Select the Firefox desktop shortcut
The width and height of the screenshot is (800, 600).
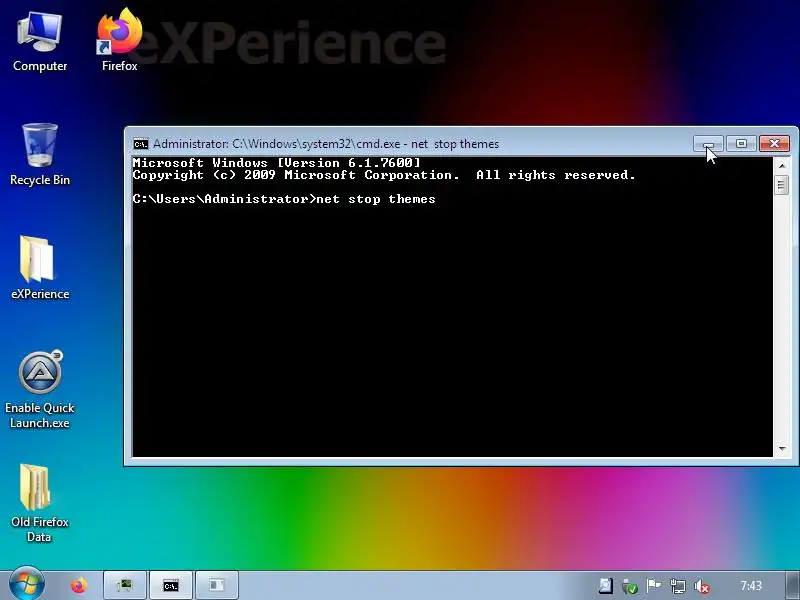click(119, 41)
